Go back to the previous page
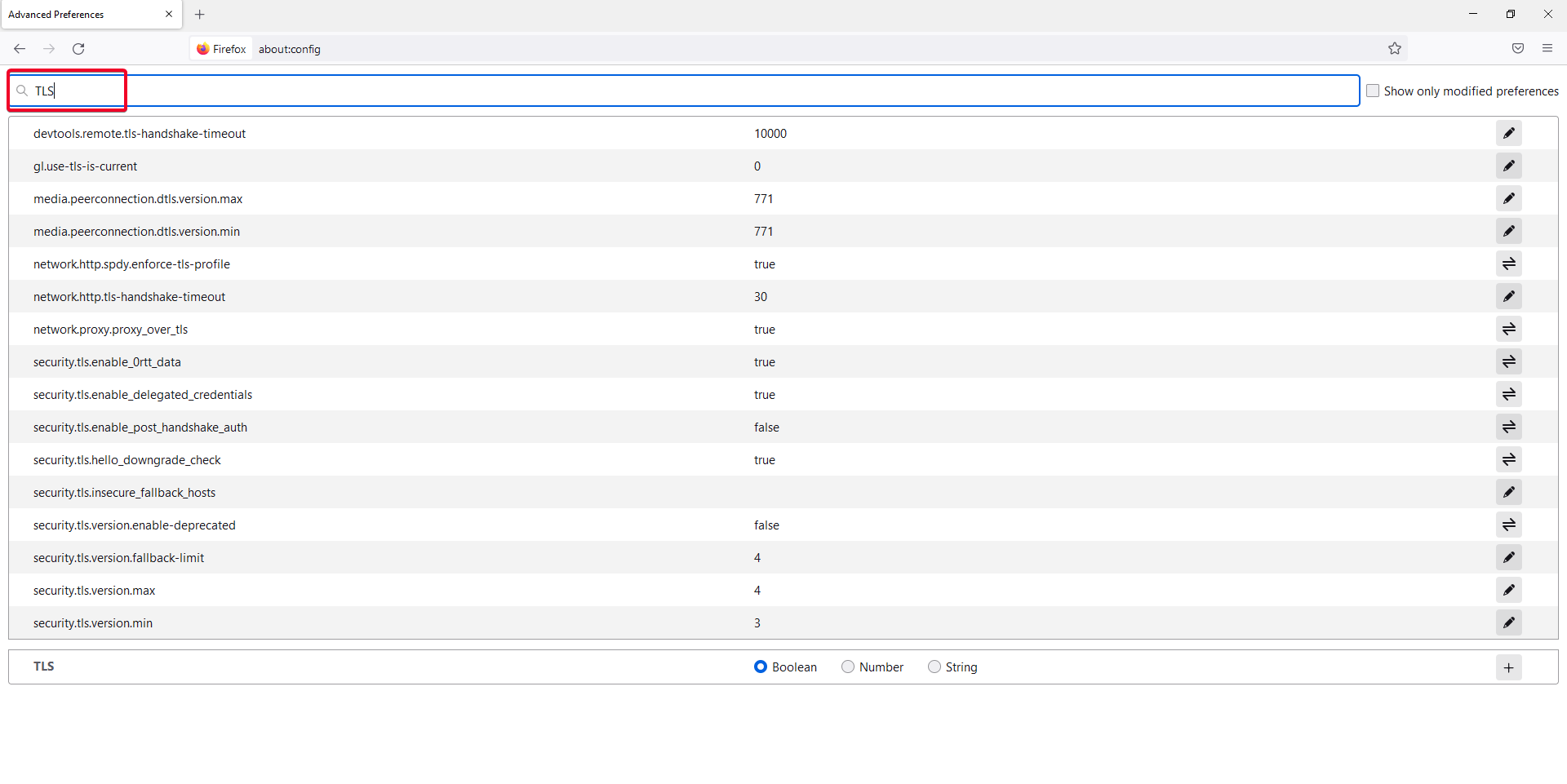Screen dimensions: 1567x784 tap(20, 49)
